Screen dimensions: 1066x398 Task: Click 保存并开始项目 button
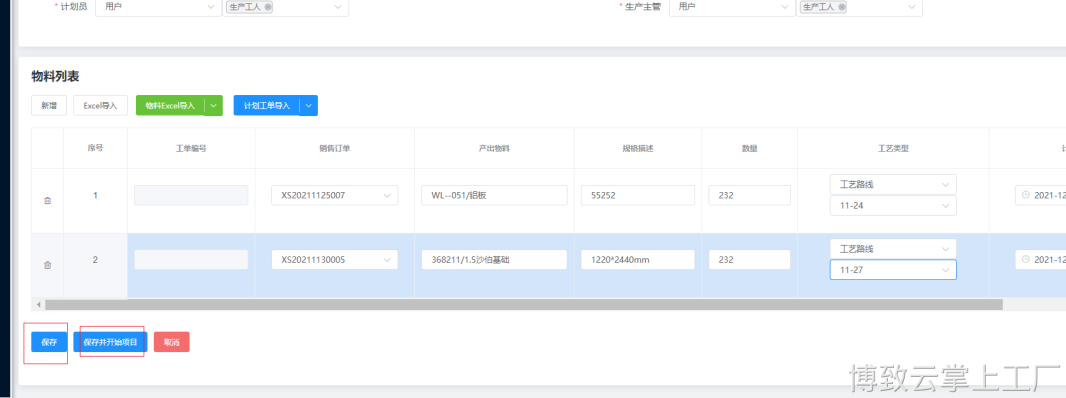pos(110,342)
